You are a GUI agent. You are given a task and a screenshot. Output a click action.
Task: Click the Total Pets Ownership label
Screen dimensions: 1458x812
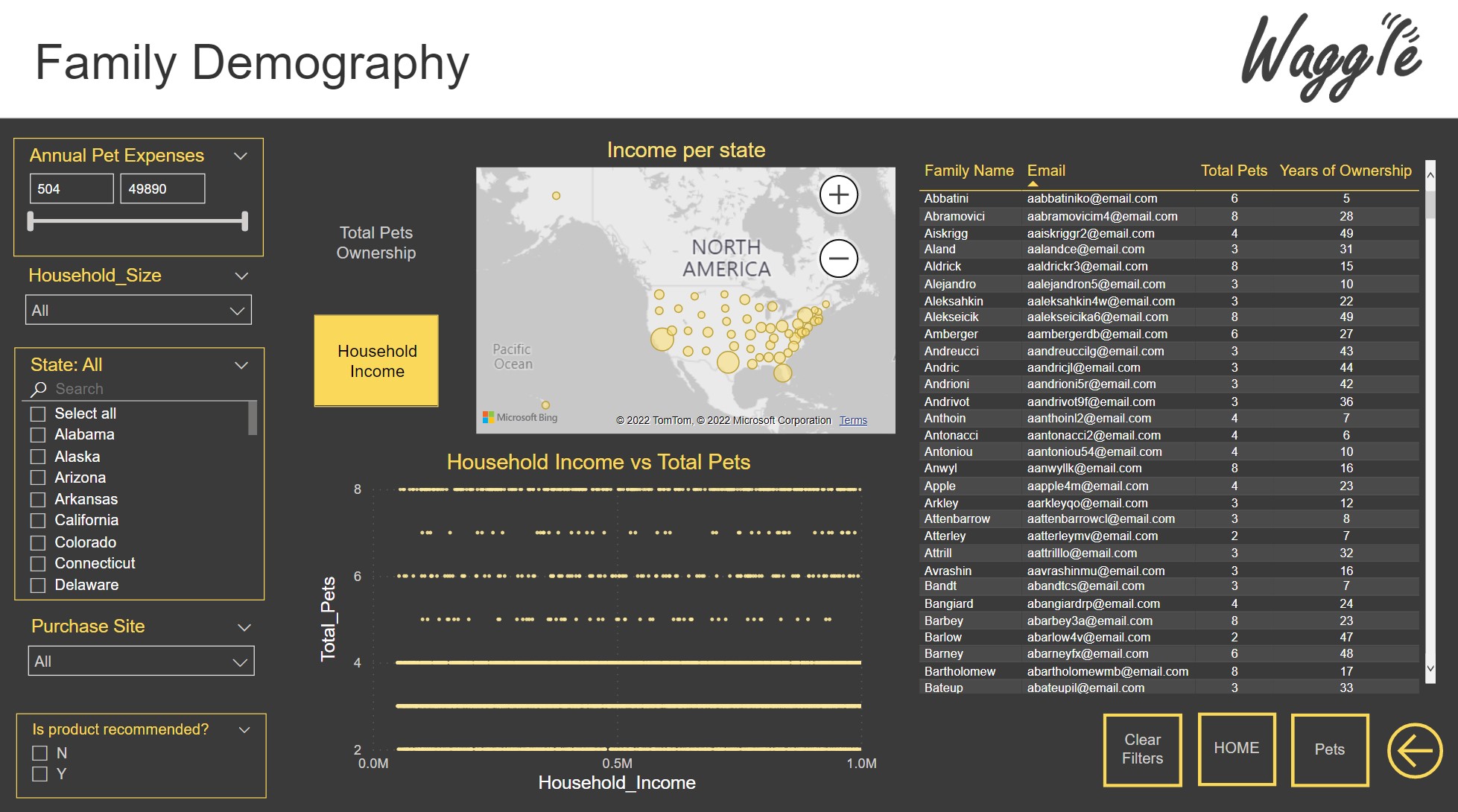[376, 243]
